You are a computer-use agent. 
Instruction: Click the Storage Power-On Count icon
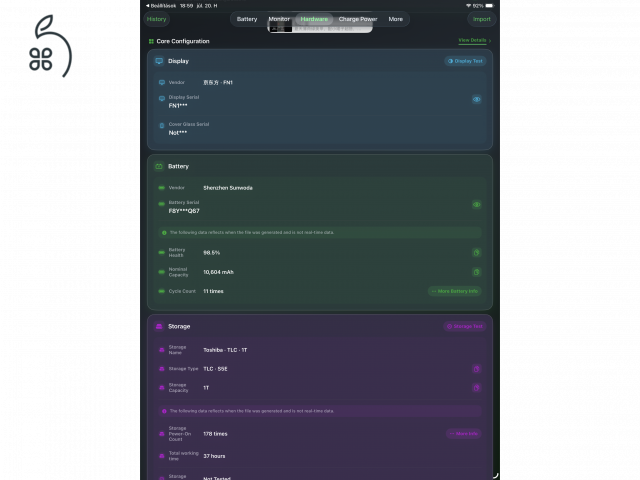[x=162, y=434]
